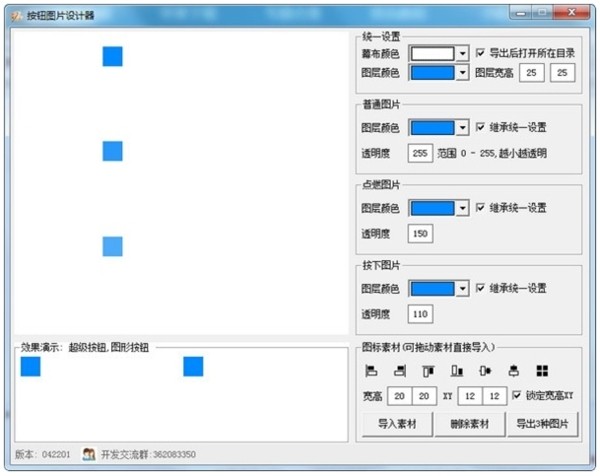
Task: Click the 透明度 field showing 110
Action: click(x=420, y=314)
